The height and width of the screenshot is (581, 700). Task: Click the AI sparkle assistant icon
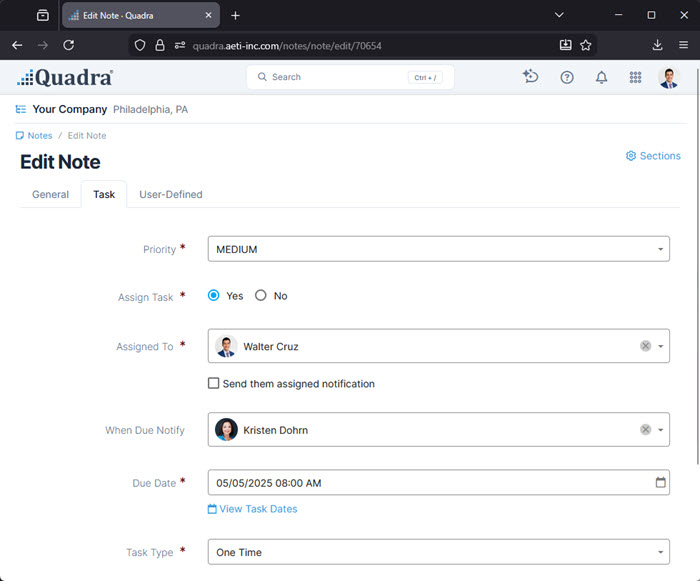tap(531, 77)
